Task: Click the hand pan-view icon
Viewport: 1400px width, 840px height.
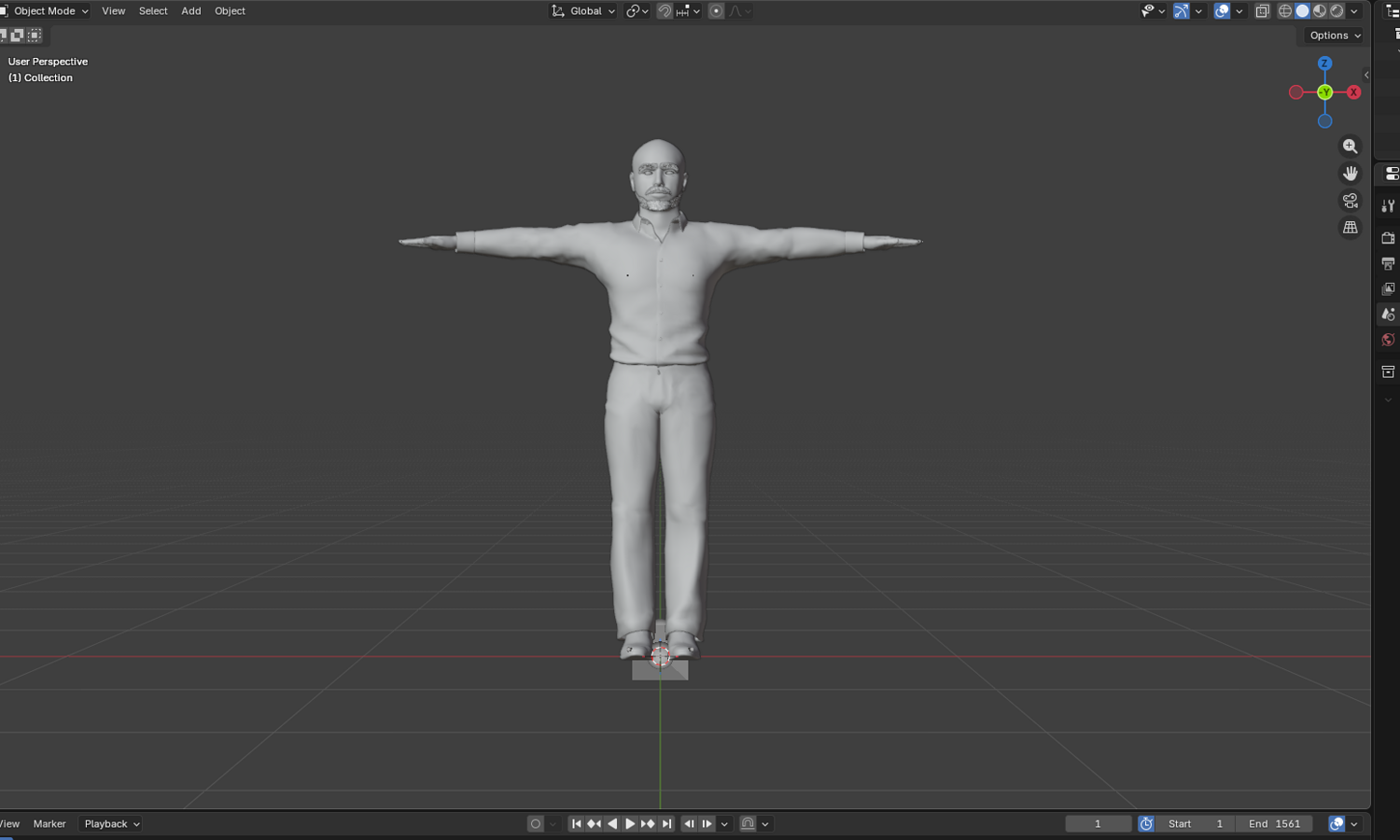Action: 1350,174
